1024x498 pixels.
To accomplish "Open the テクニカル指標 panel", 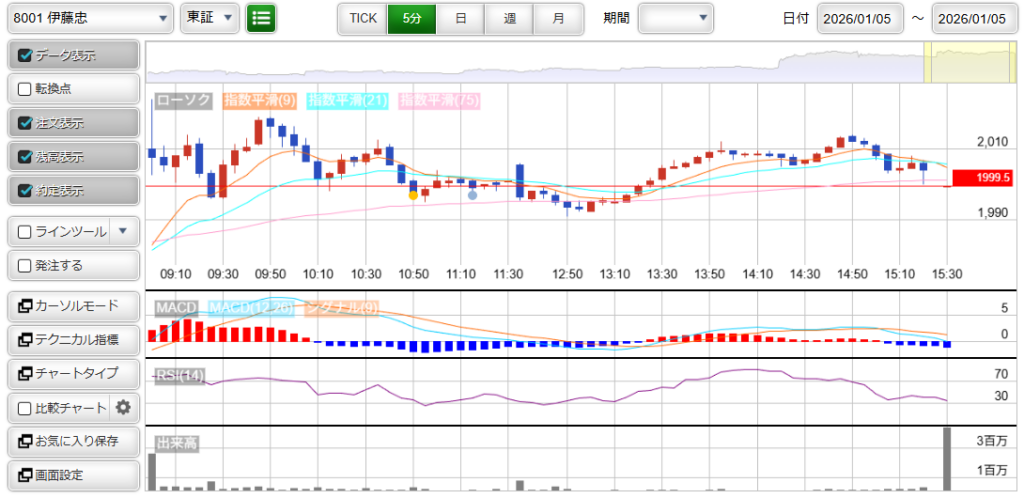I will point(72,340).
